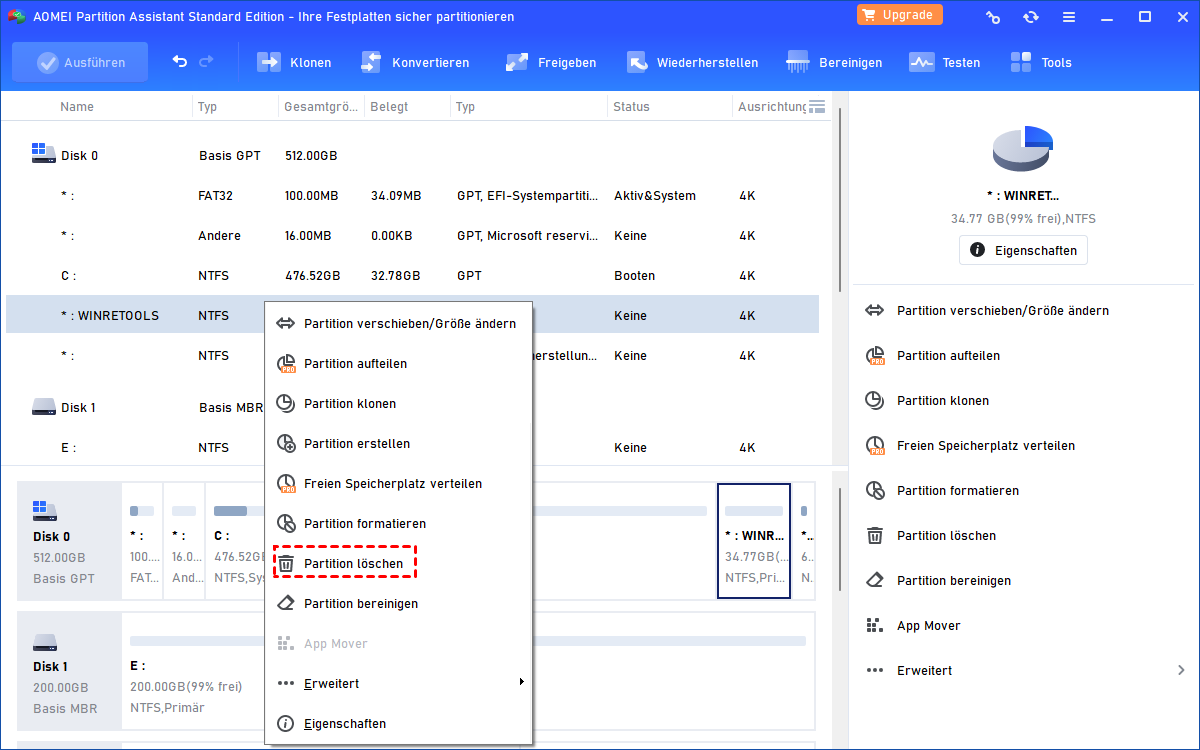Open the Tools toolbar item
This screenshot has width=1200, height=750.
pos(1041,62)
